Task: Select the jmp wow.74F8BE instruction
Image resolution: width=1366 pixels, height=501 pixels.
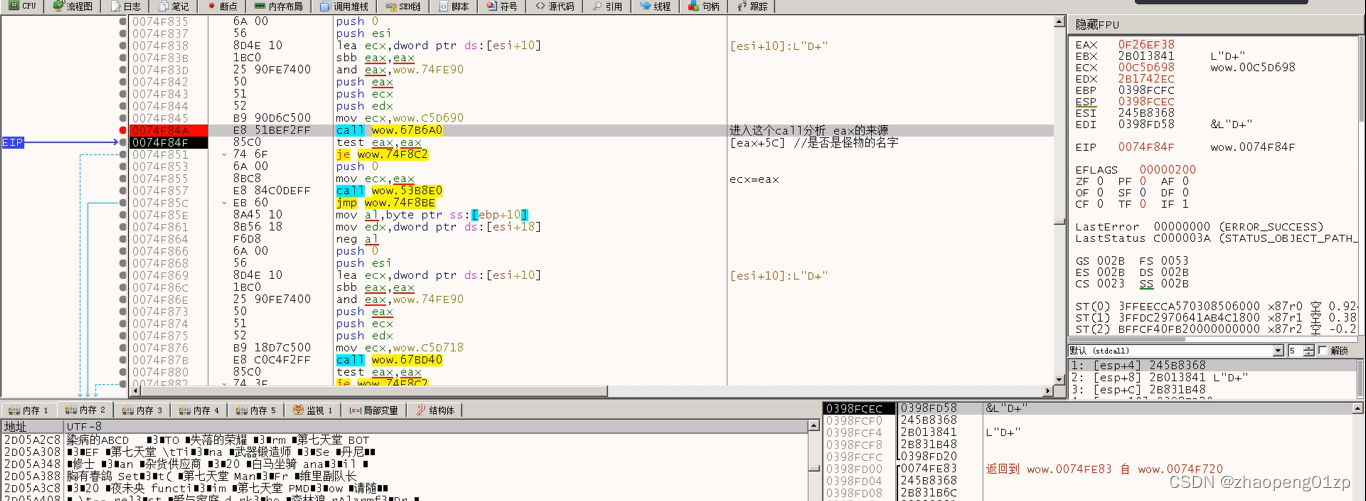Action: coord(386,203)
